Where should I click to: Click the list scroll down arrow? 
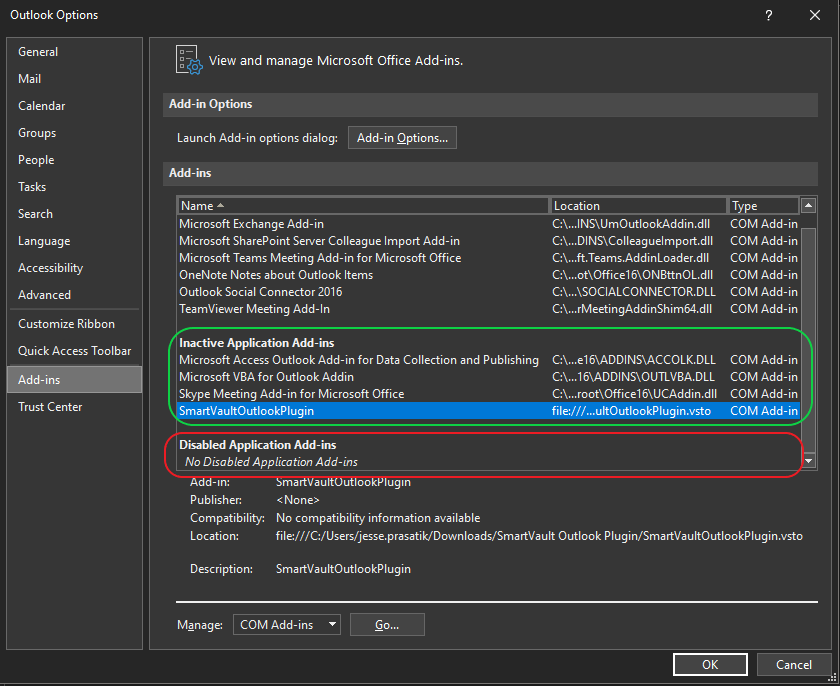click(x=808, y=461)
